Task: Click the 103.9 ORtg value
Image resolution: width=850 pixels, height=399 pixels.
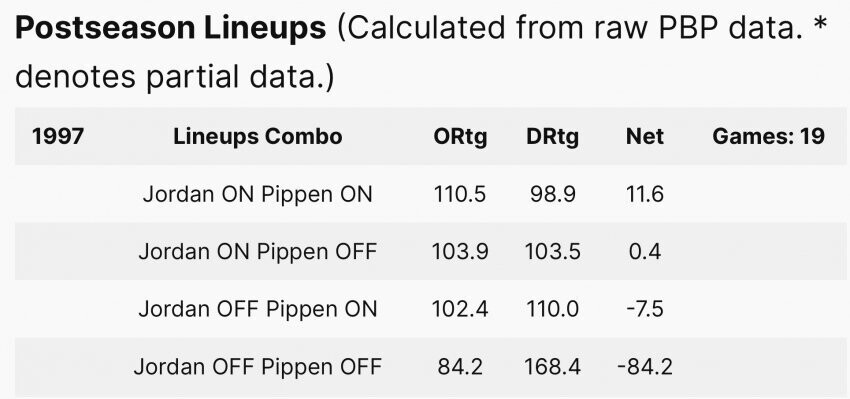Action: click(460, 252)
